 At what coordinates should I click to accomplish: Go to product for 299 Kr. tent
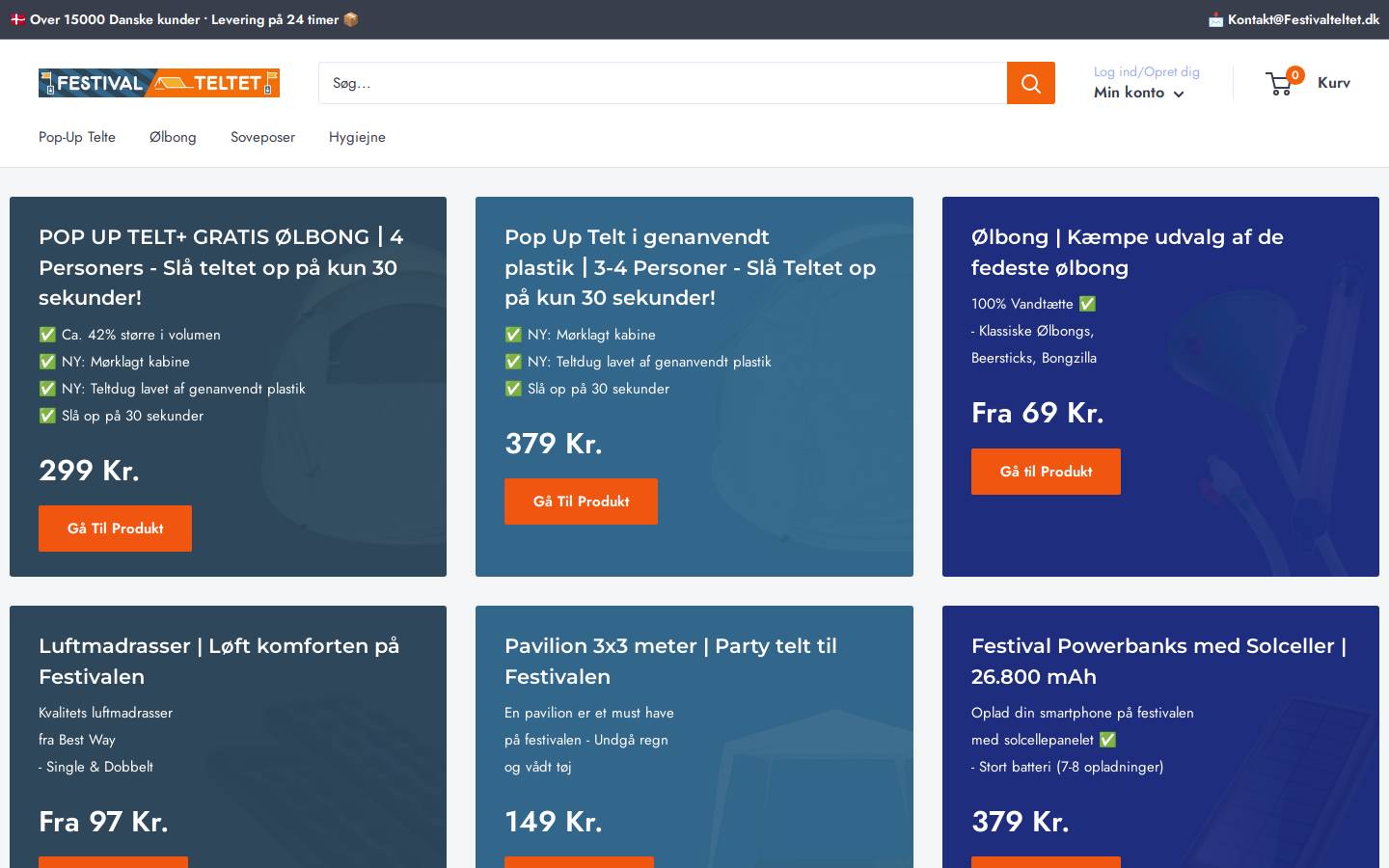[115, 529]
